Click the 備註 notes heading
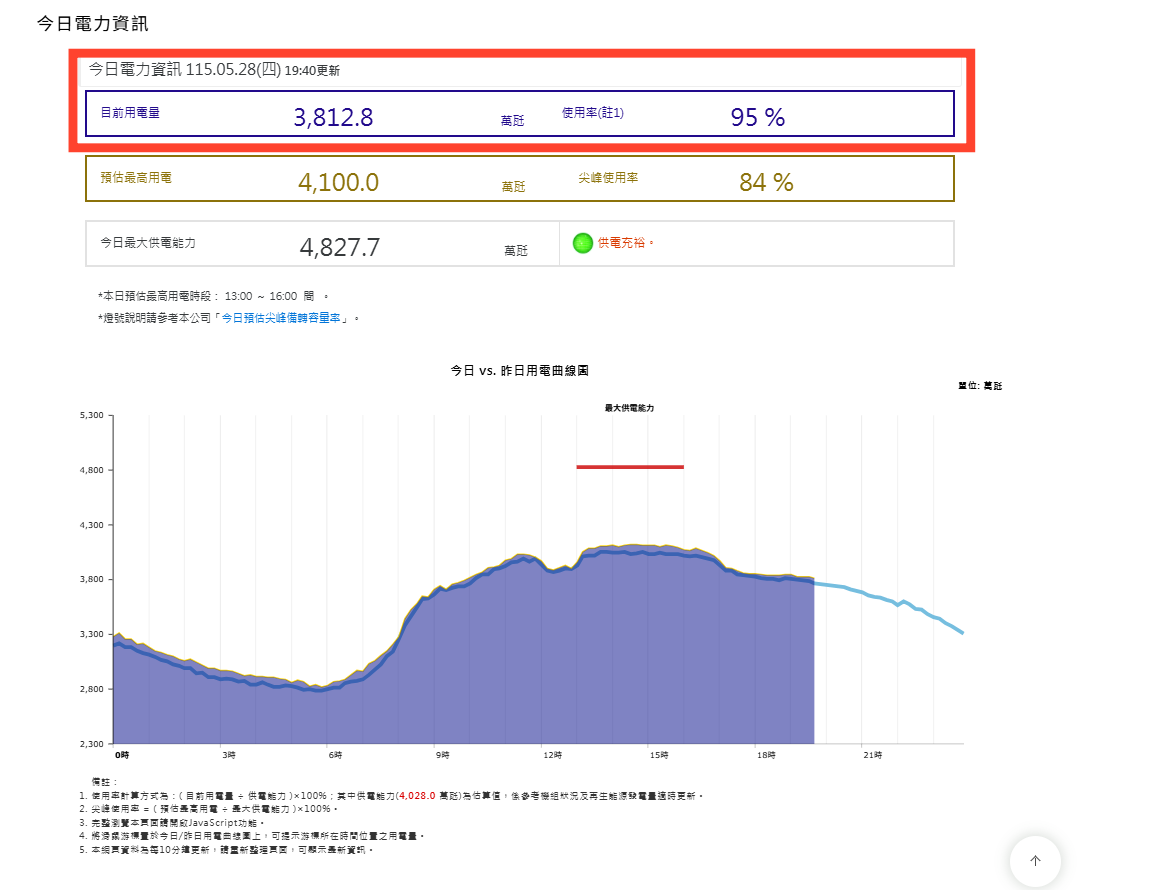The image size is (1162, 890). pos(104,782)
